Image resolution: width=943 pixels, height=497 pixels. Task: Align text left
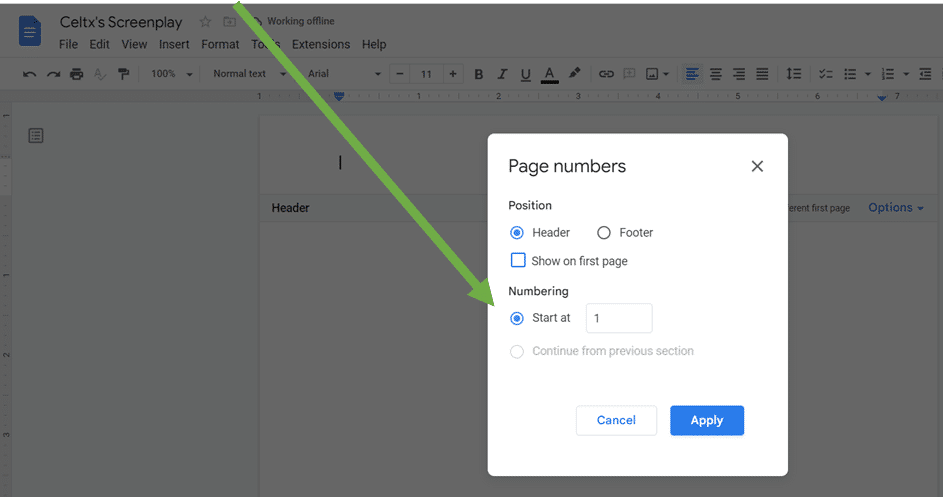coord(692,74)
